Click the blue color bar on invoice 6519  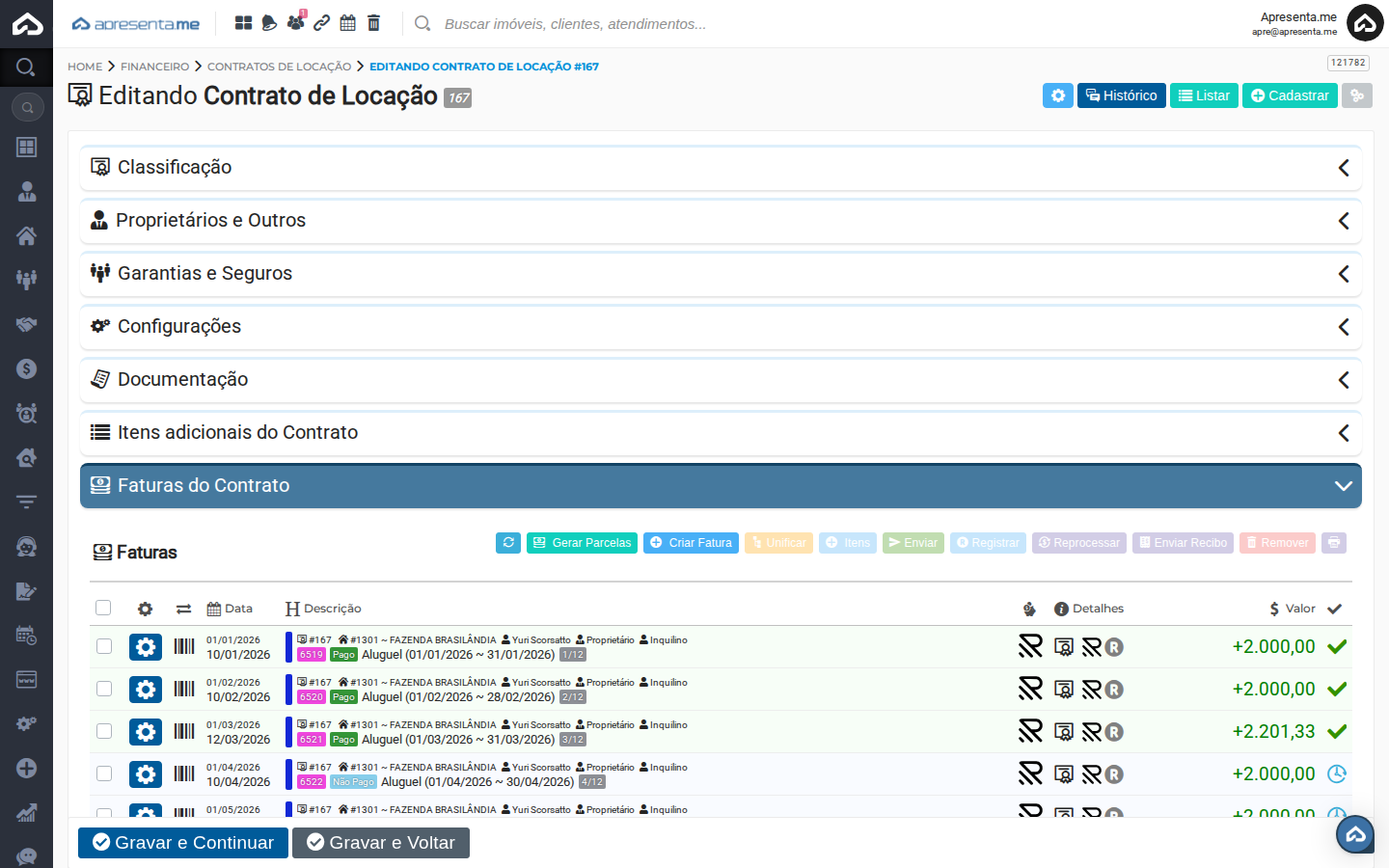288,647
